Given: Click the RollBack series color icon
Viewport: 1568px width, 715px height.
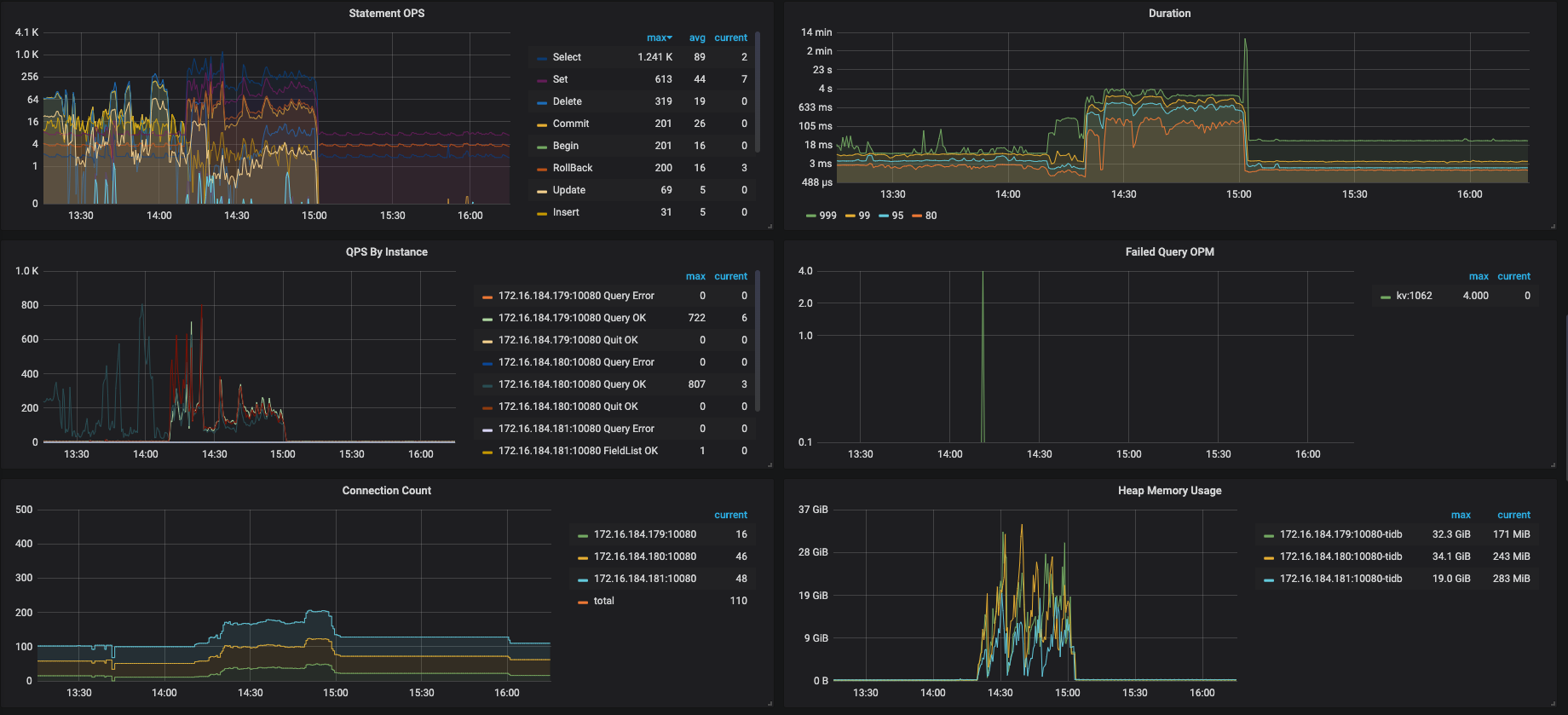Looking at the screenshot, I should [x=542, y=169].
